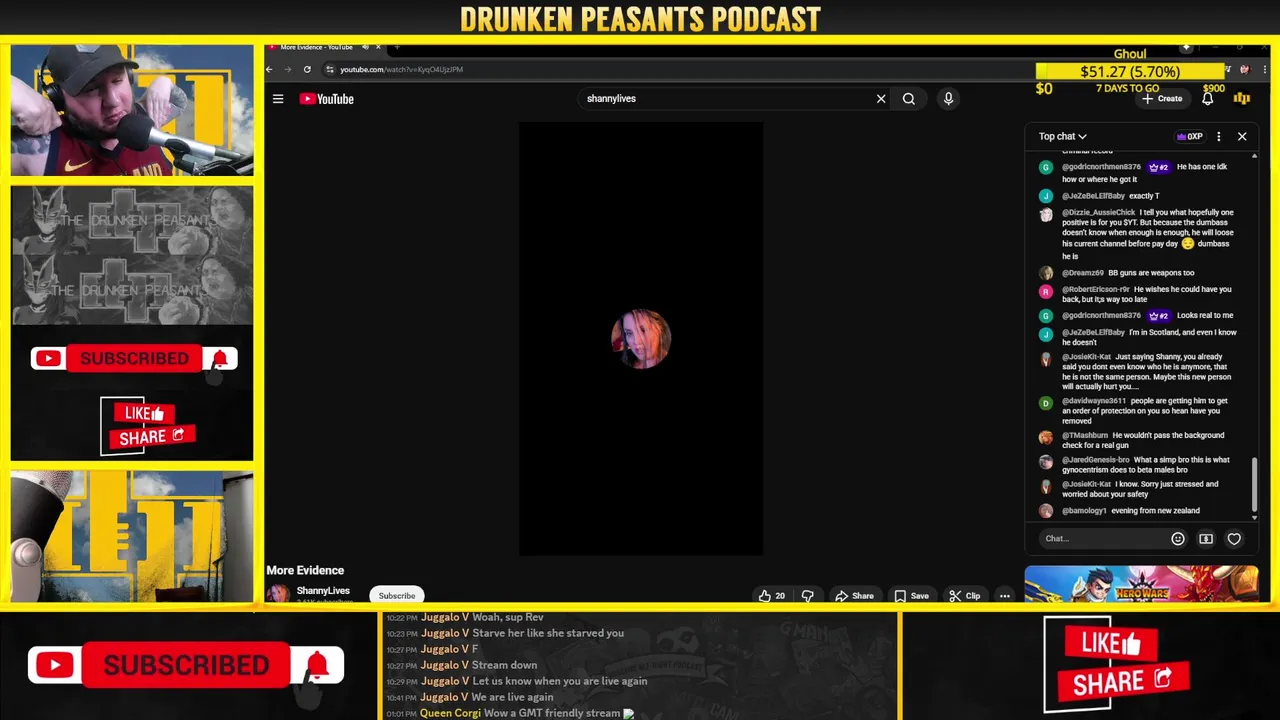This screenshot has height=720, width=1280.
Task: Click the large bottom-left SUBSCRIBED button
Action: tap(186, 666)
